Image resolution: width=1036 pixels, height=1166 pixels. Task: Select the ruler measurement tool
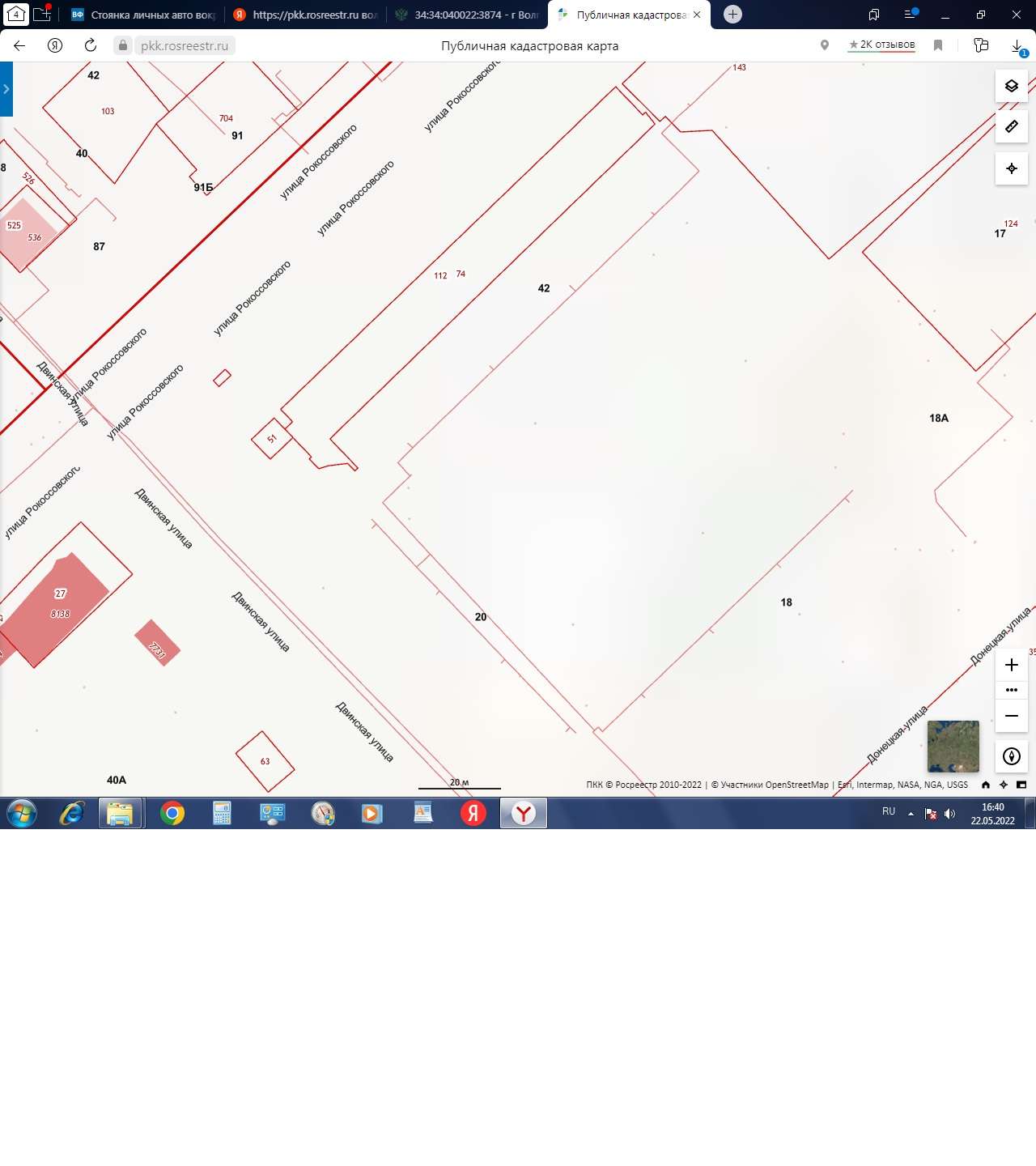coord(1011,127)
